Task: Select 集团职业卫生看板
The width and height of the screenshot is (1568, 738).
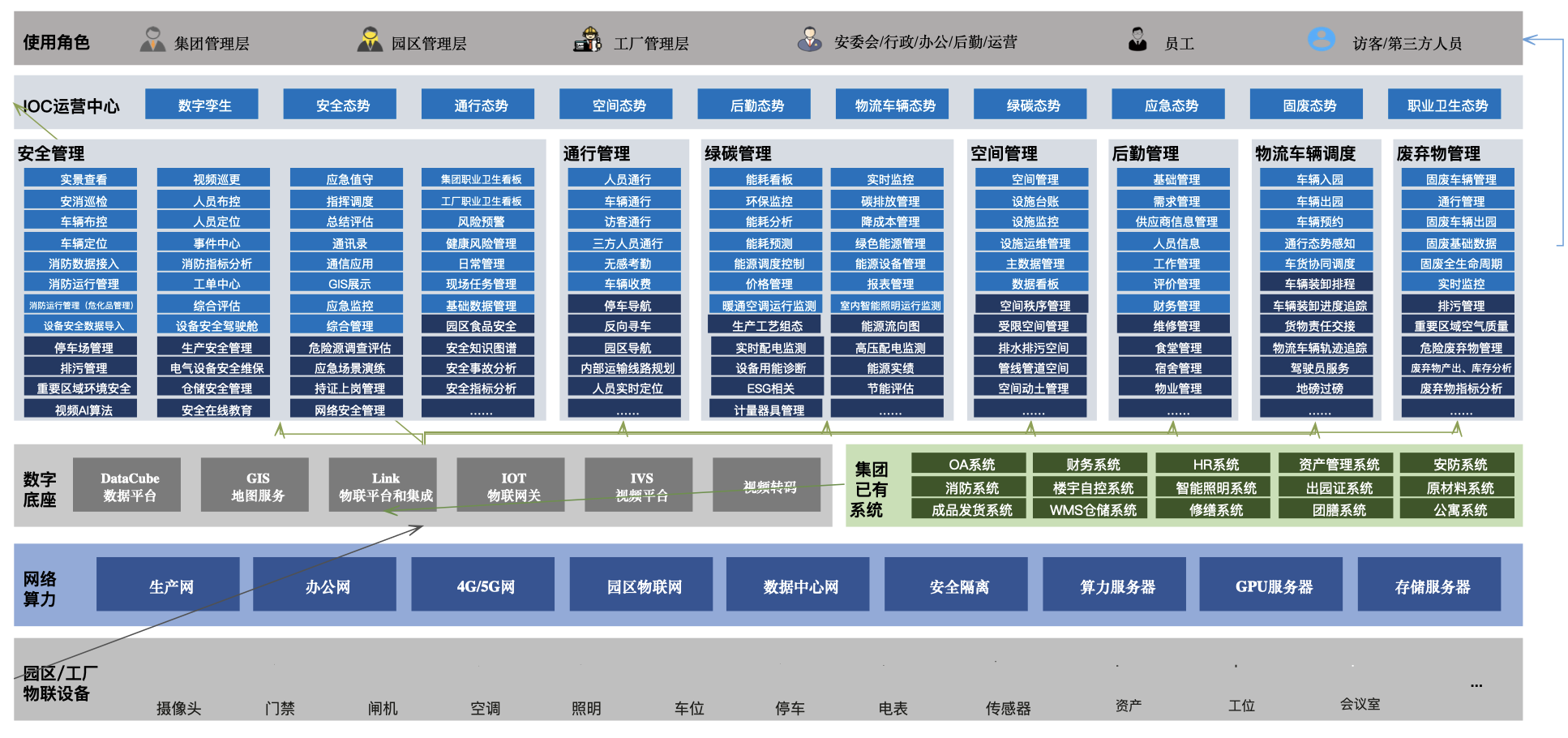Action: pos(478,178)
